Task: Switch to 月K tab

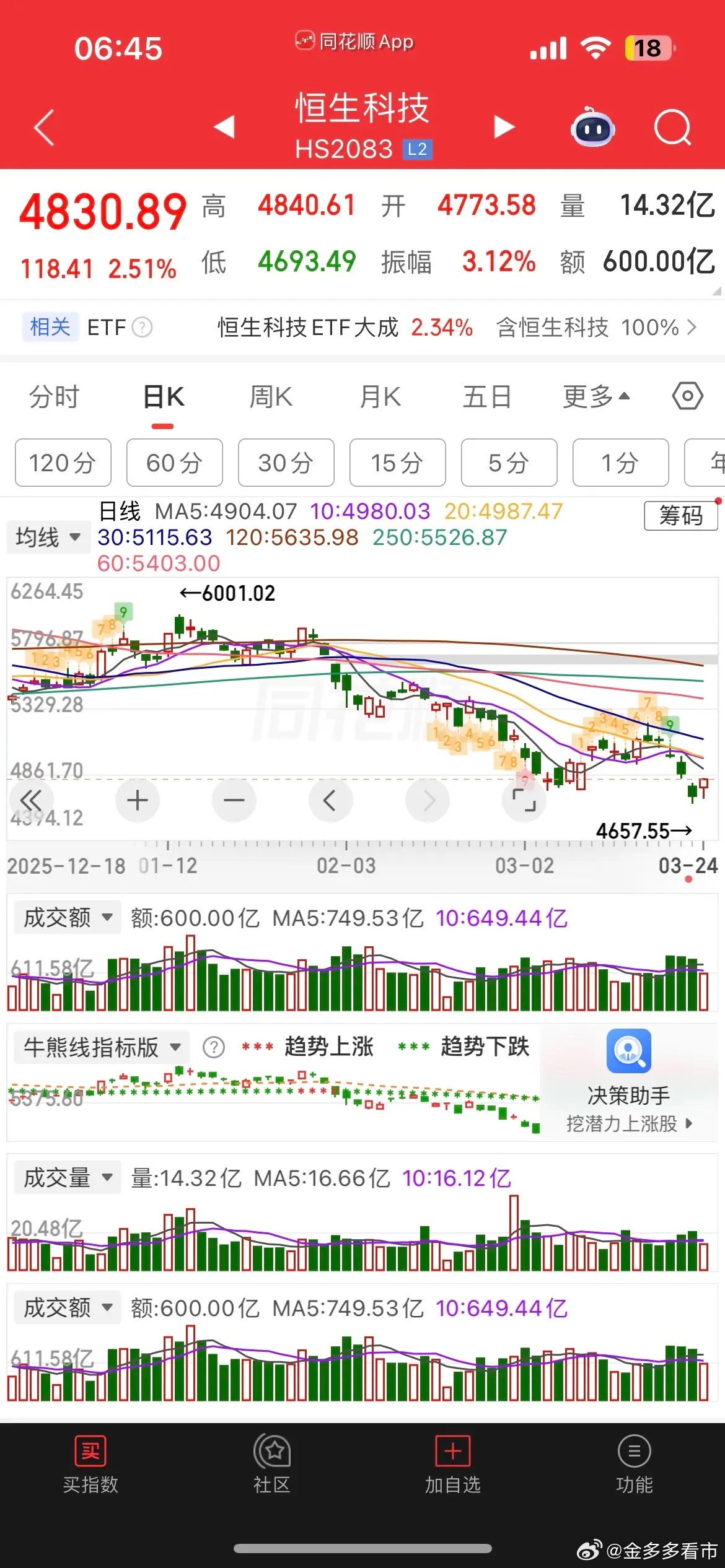Action: click(x=380, y=396)
